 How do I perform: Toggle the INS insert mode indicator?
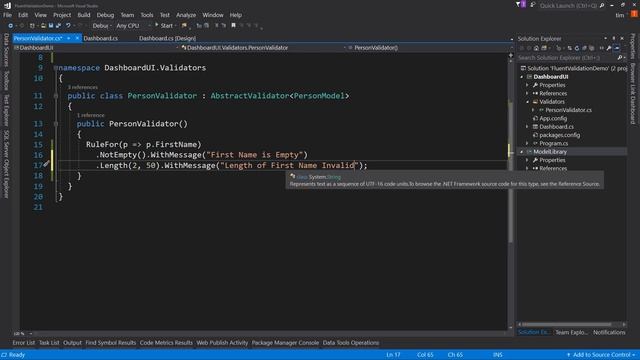497,355
